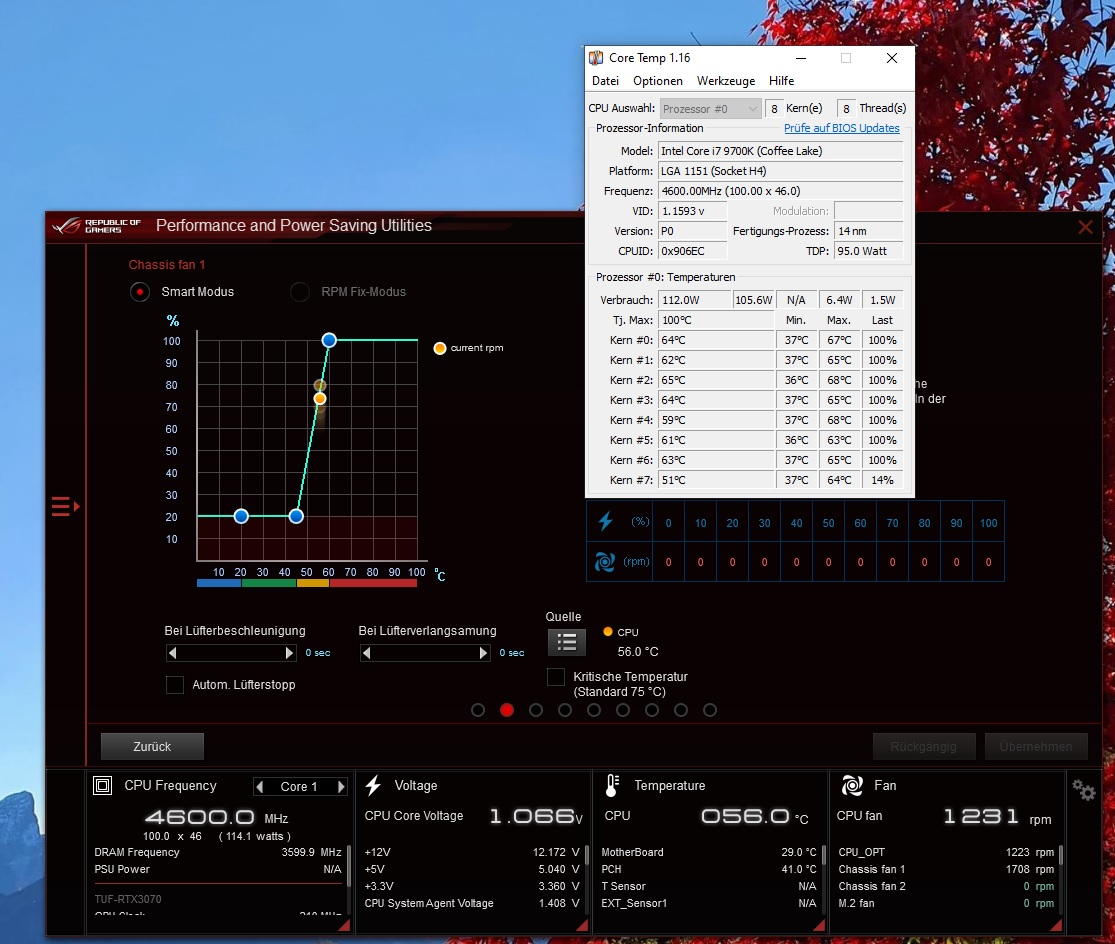The image size is (1115, 944).
Task: Select the Smart Modus radio button
Action: coord(140,291)
